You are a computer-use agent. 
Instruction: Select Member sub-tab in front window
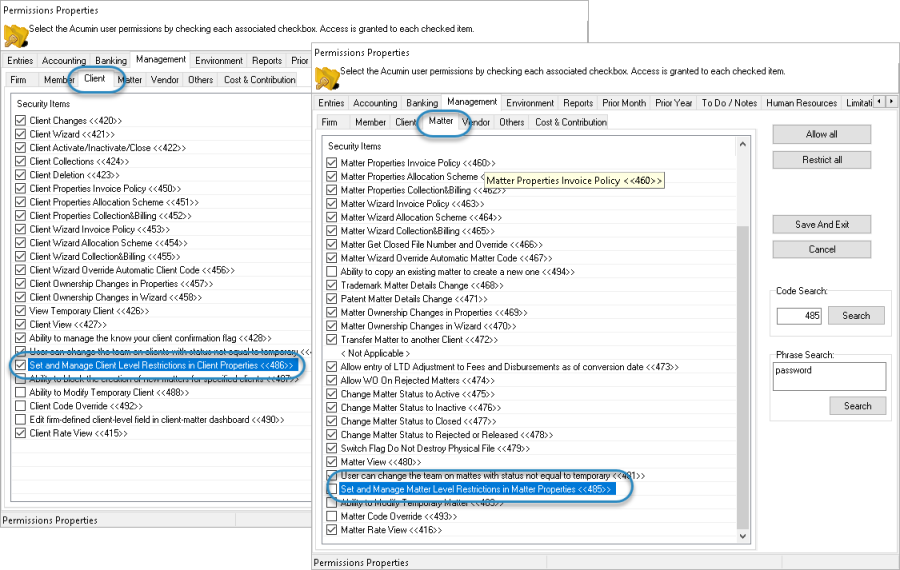(370, 122)
